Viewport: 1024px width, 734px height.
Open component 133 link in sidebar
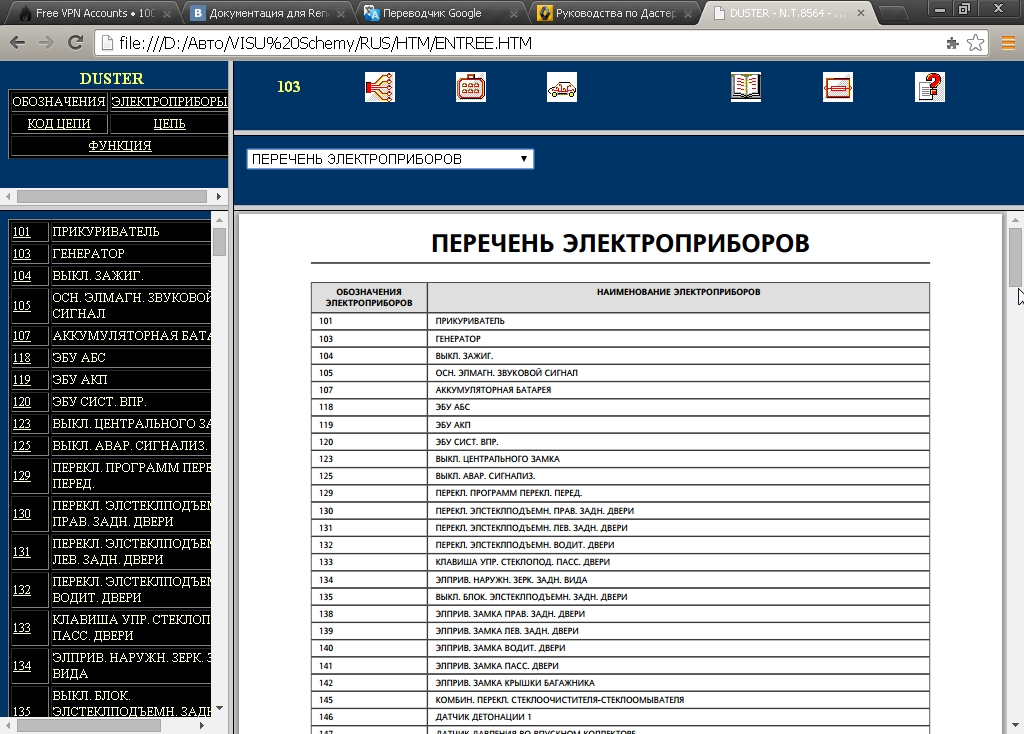coord(22,628)
